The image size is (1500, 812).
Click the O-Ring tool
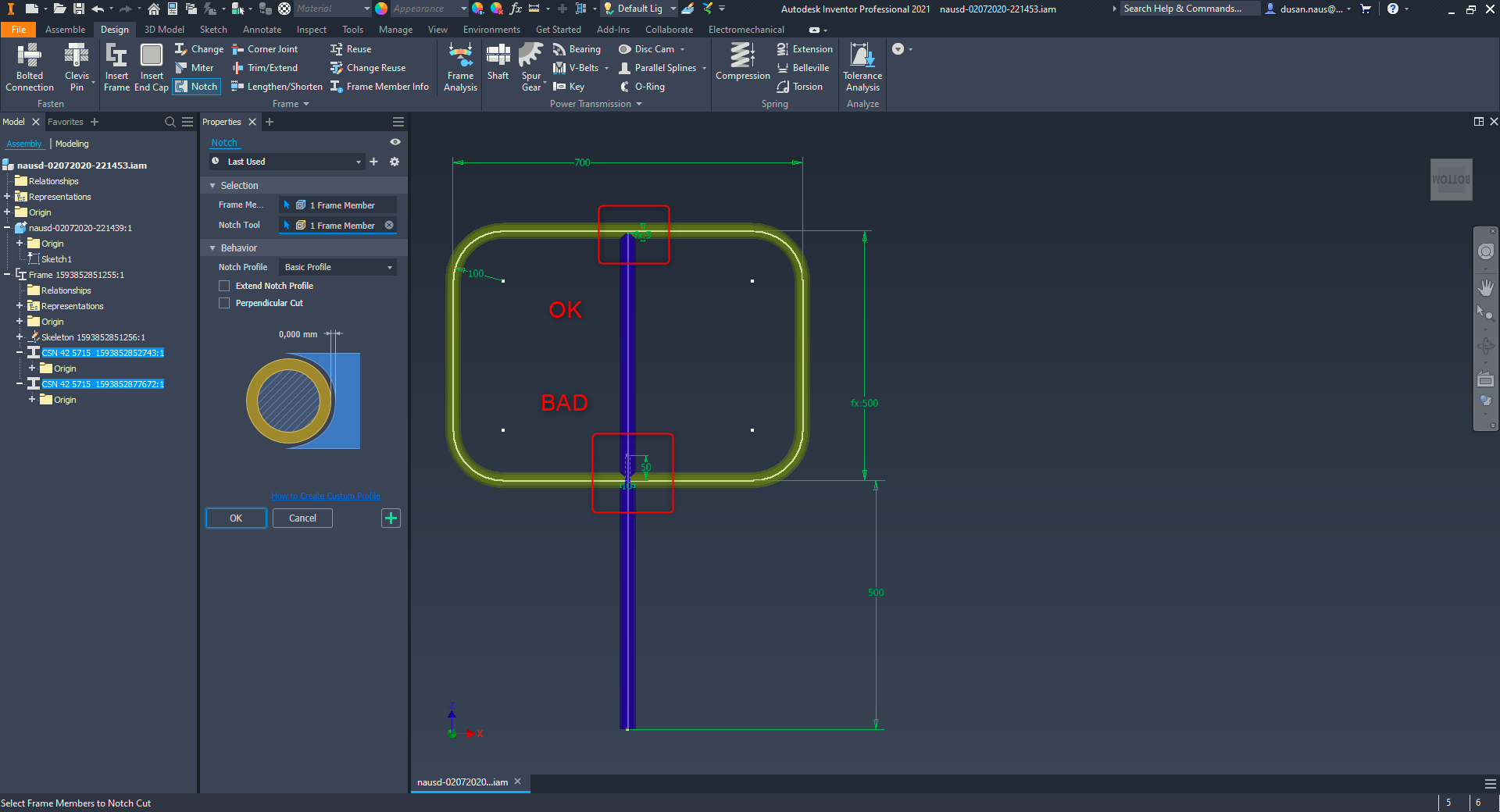[x=642, y=87]
